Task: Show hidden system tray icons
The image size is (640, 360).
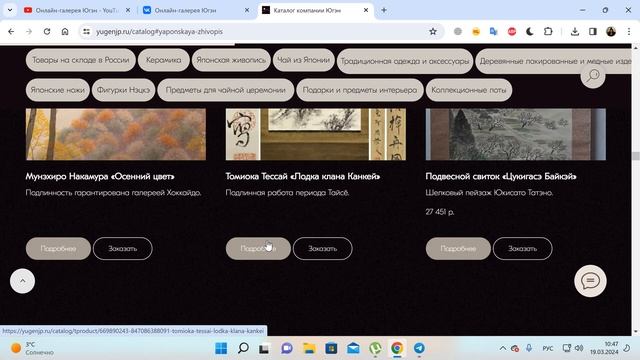Action: click(503, 348)
